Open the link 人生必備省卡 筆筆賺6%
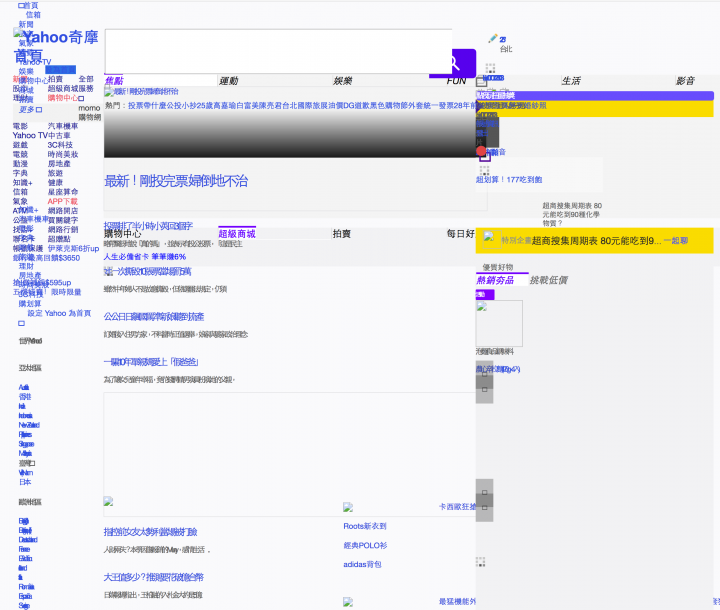The height and width of the screenshot is (610, 720). [x=145, y=257]
